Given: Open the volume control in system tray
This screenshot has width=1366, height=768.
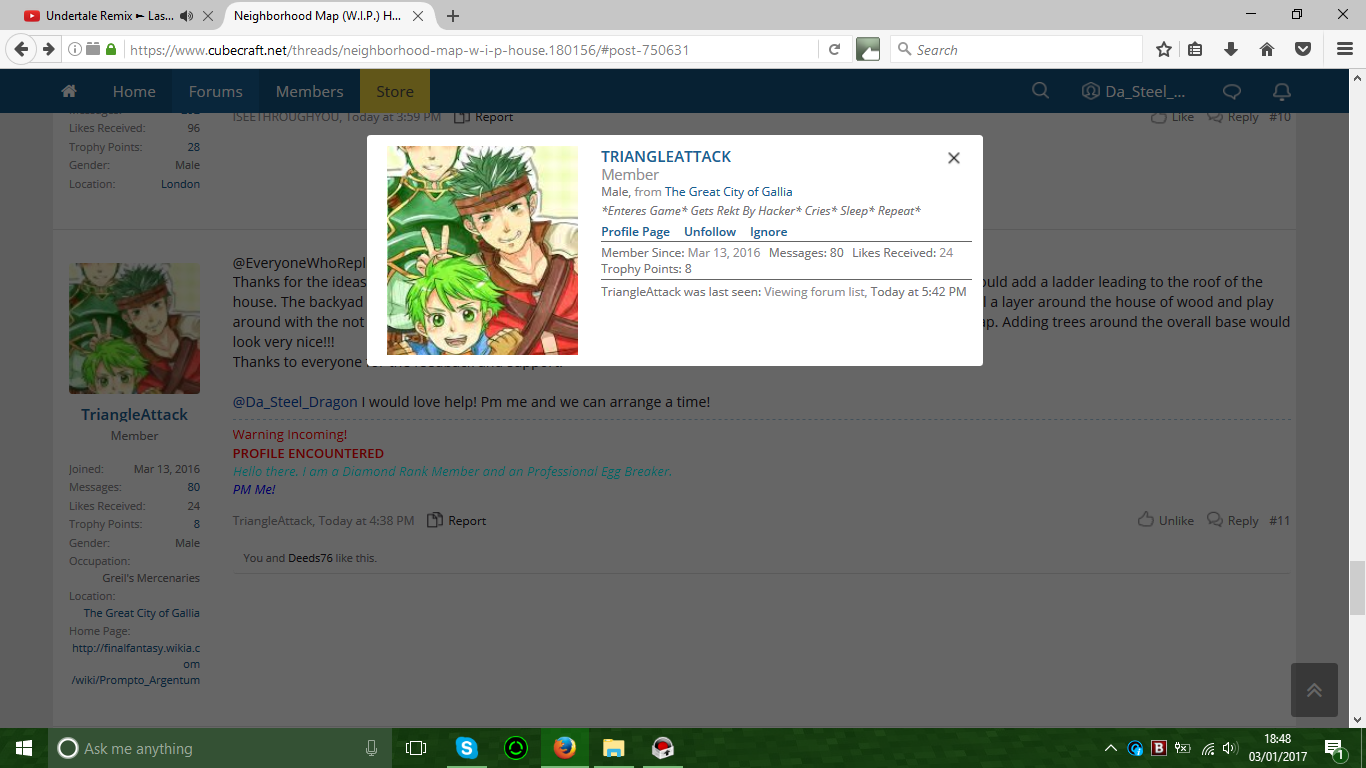Looking at the screenshot, I should point(1230,748).
